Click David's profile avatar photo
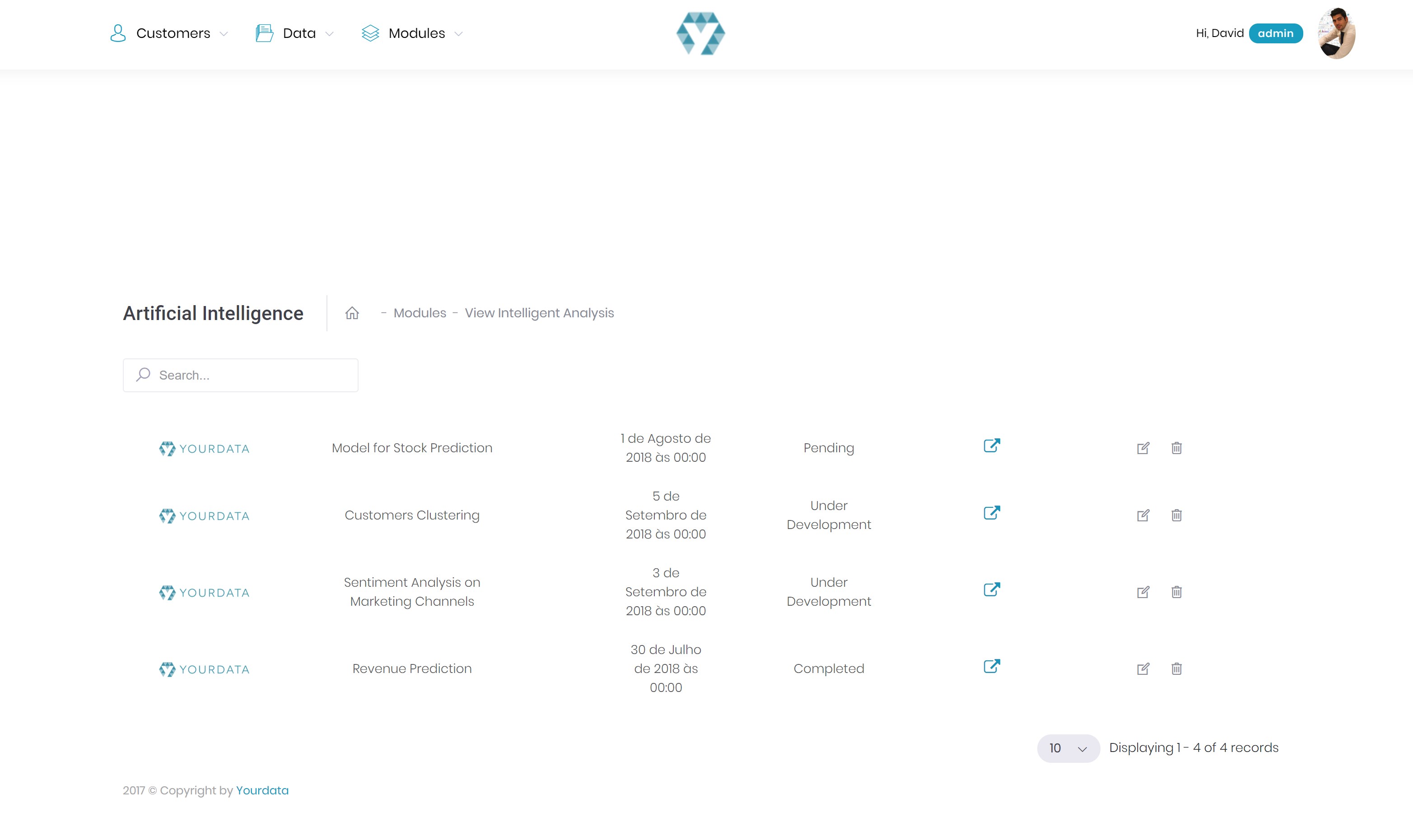The height and width of the screenshot is (840, 1413). (1336, 33)
